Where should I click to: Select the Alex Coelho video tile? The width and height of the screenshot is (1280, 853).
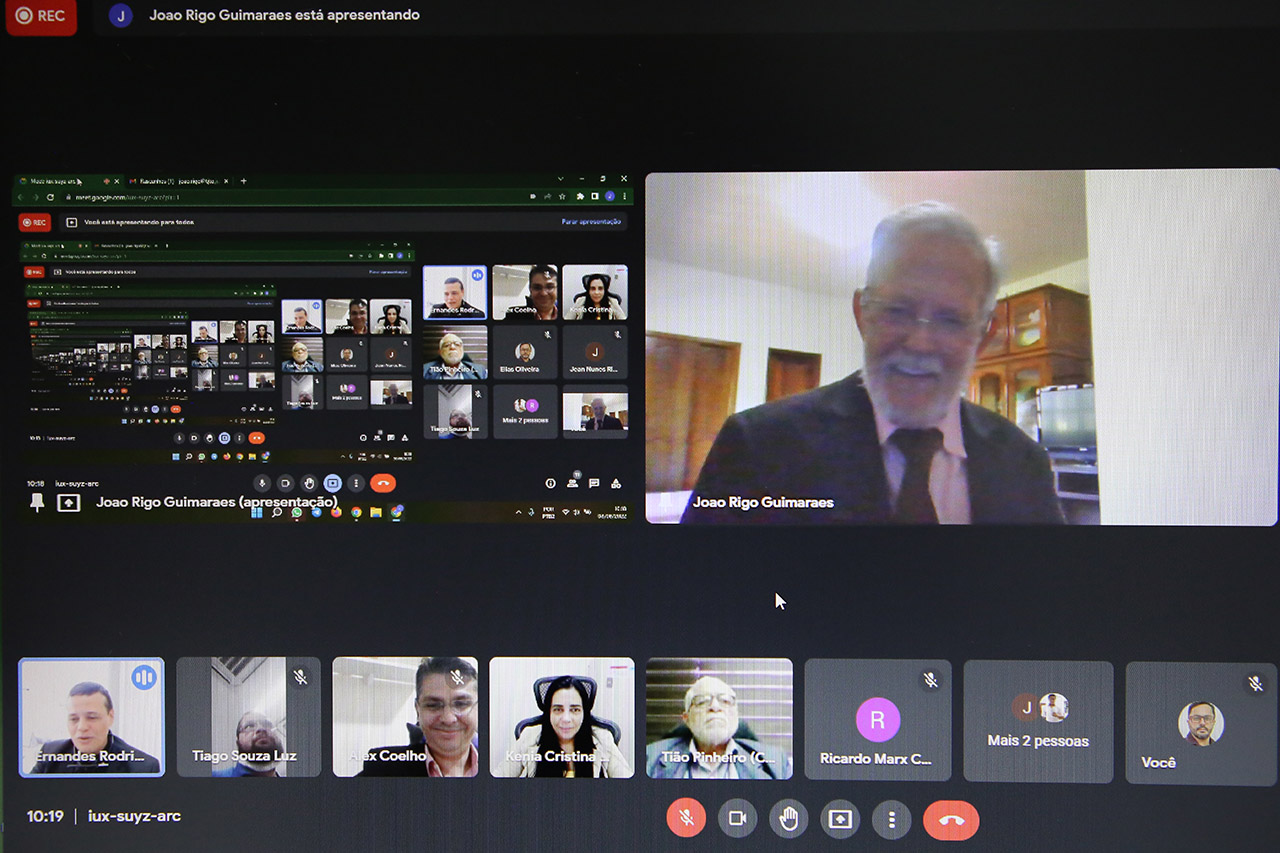405,717
